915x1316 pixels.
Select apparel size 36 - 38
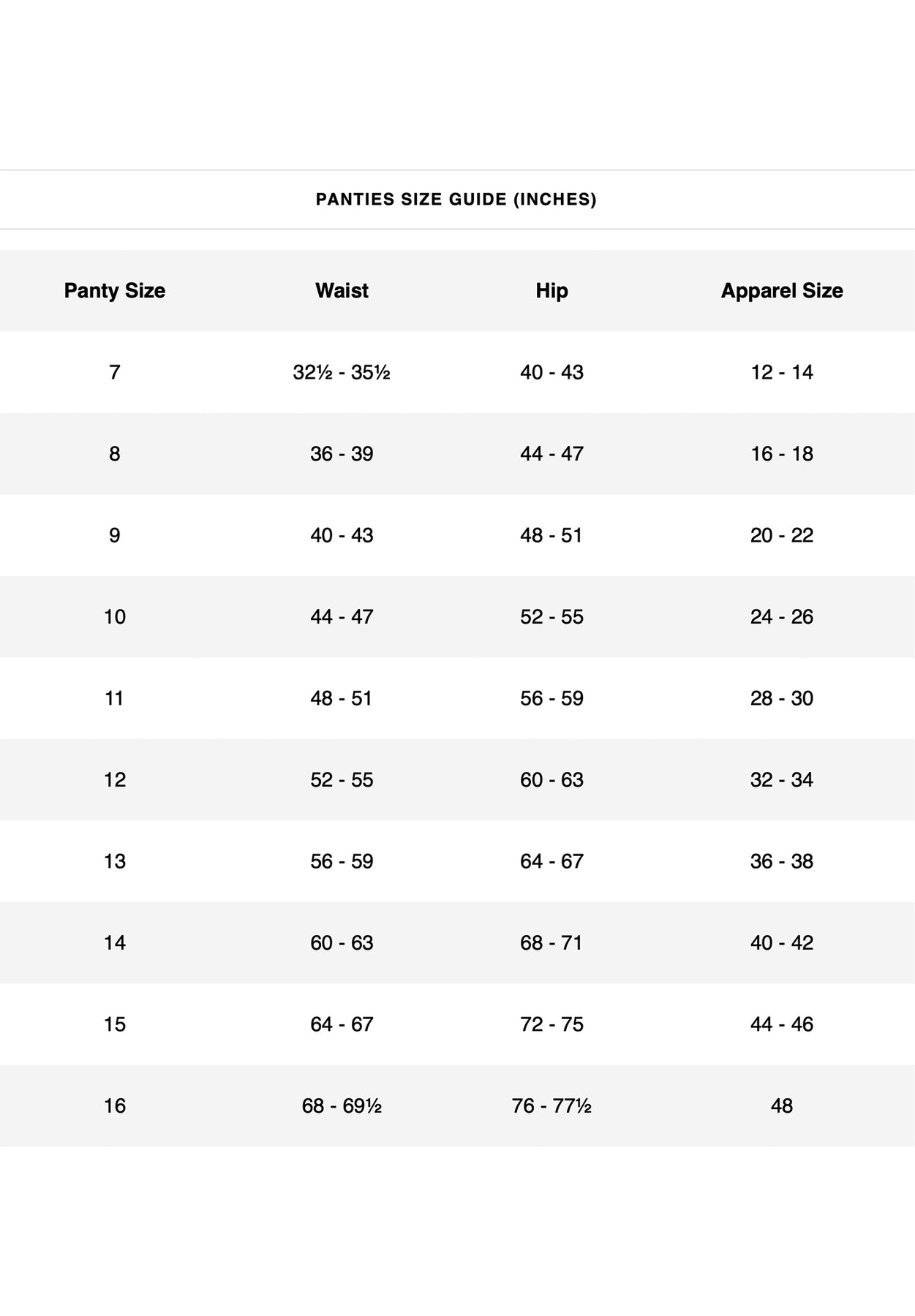(781, 861)
